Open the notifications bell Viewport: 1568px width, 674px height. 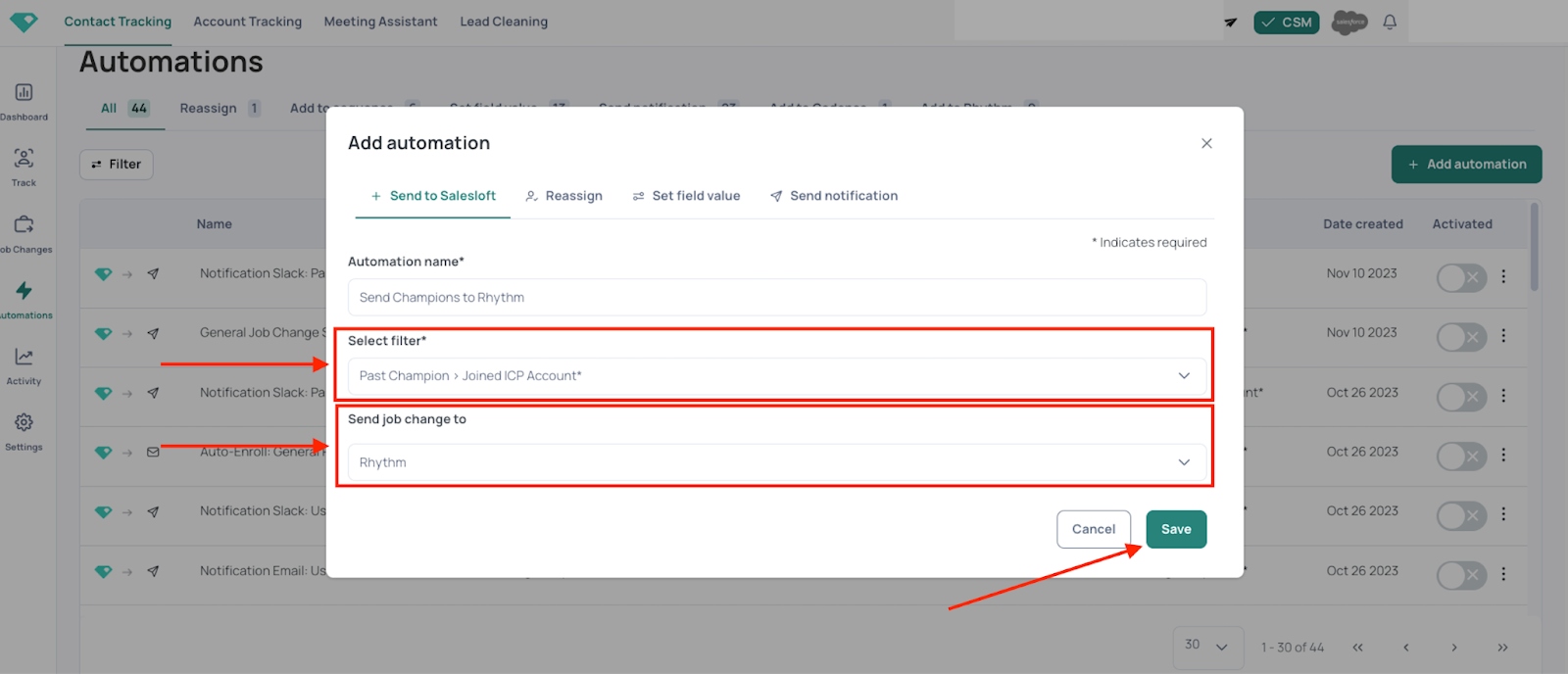(1390, 22)
